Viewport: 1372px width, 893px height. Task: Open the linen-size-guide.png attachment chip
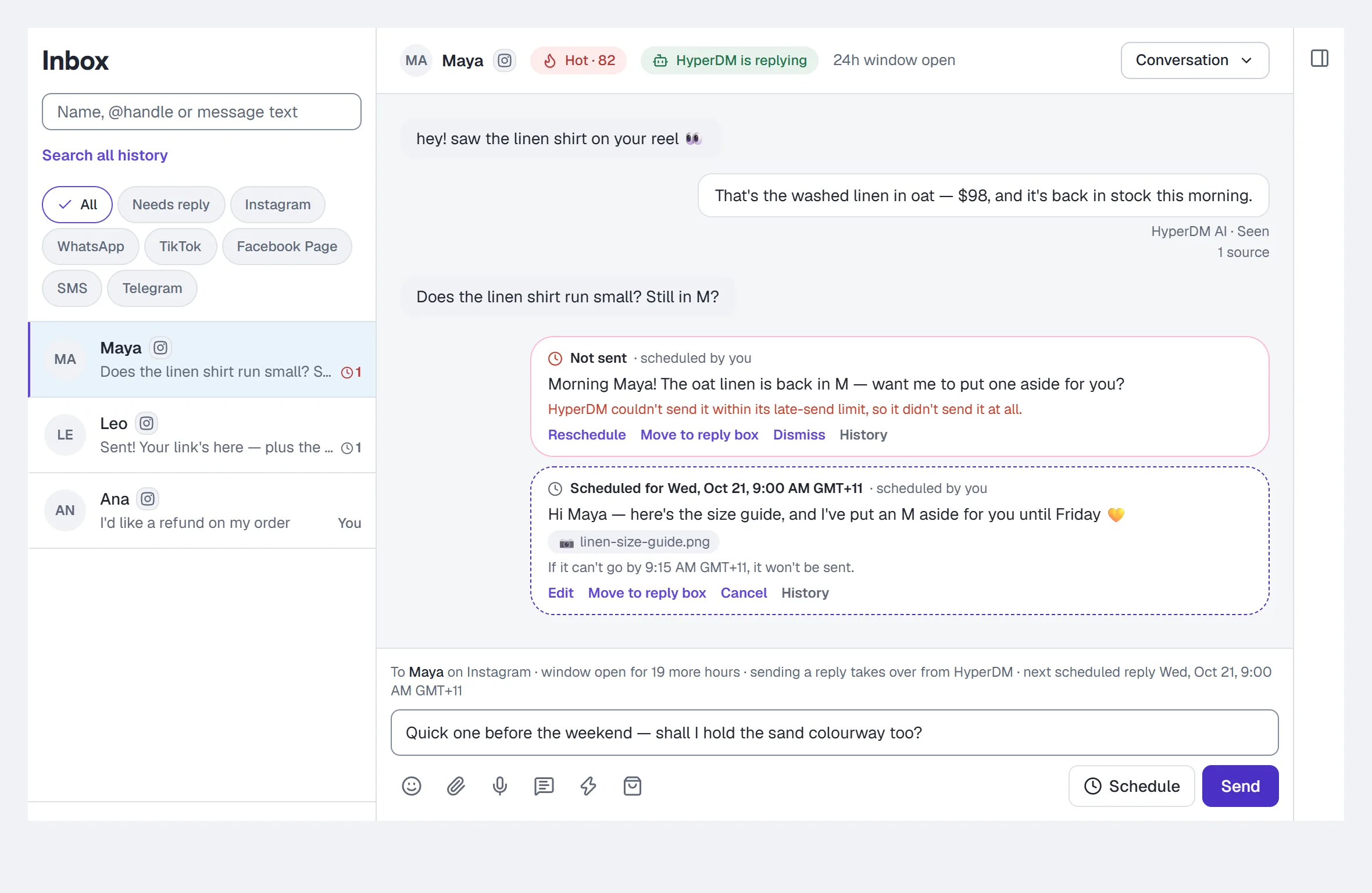click(634, 542)
